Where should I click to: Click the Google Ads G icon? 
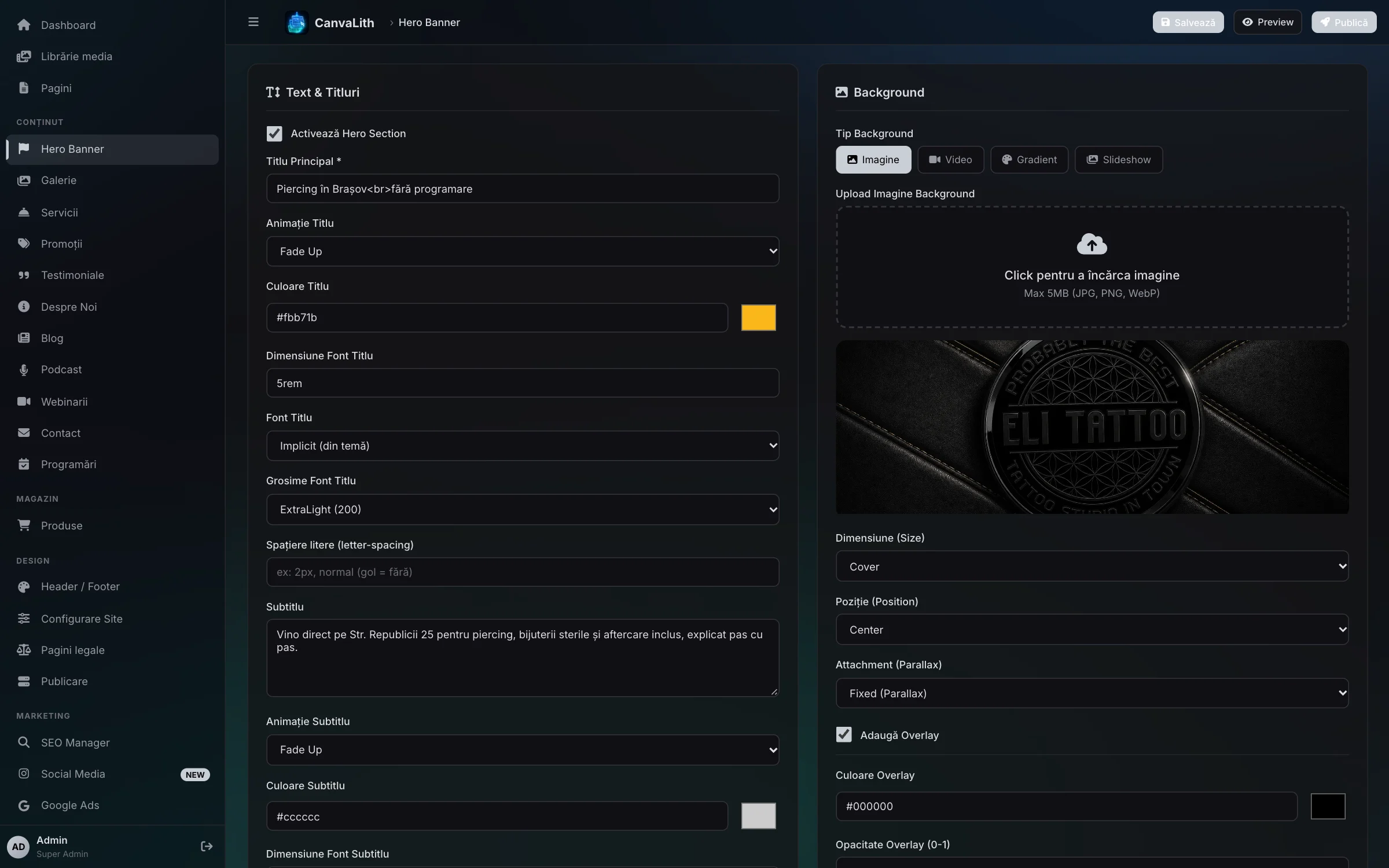[x=24, y=806]
